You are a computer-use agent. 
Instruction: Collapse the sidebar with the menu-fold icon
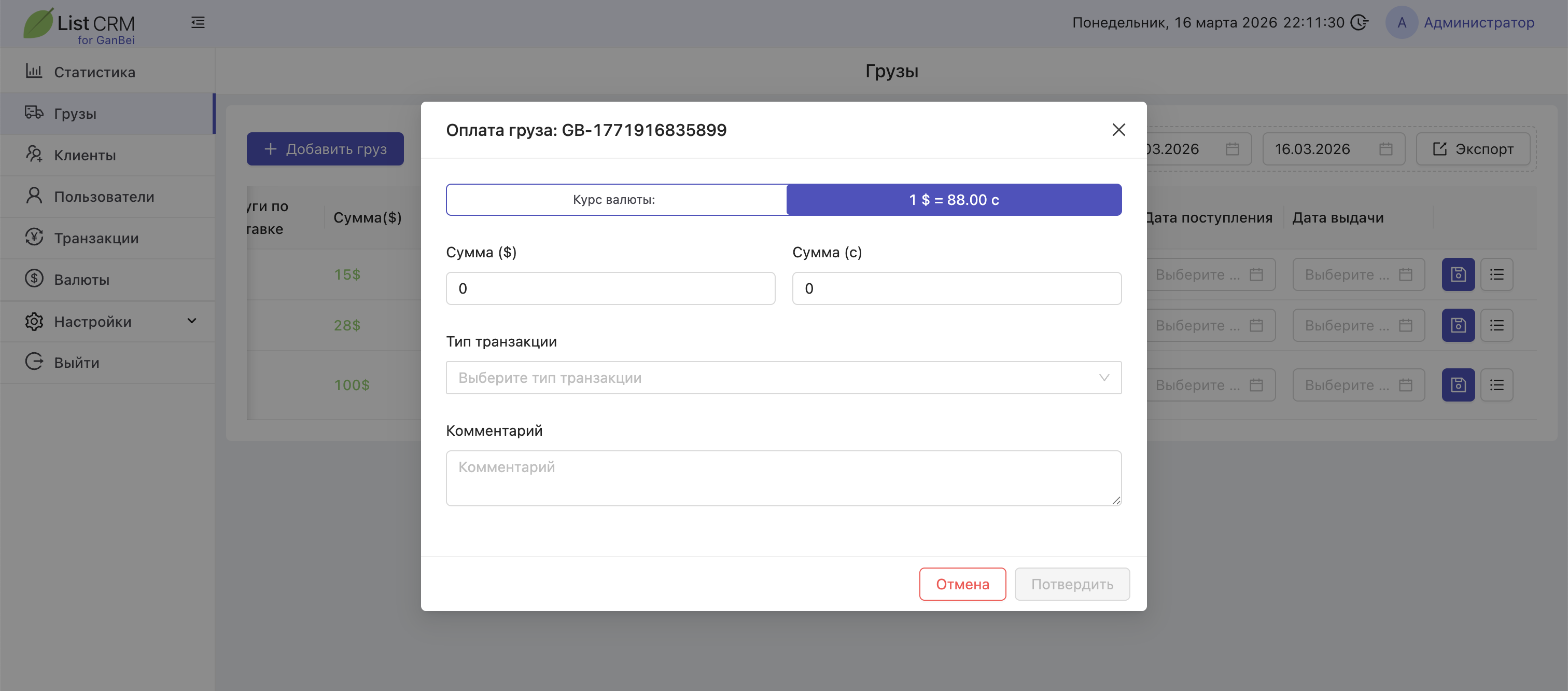point(198,22)
